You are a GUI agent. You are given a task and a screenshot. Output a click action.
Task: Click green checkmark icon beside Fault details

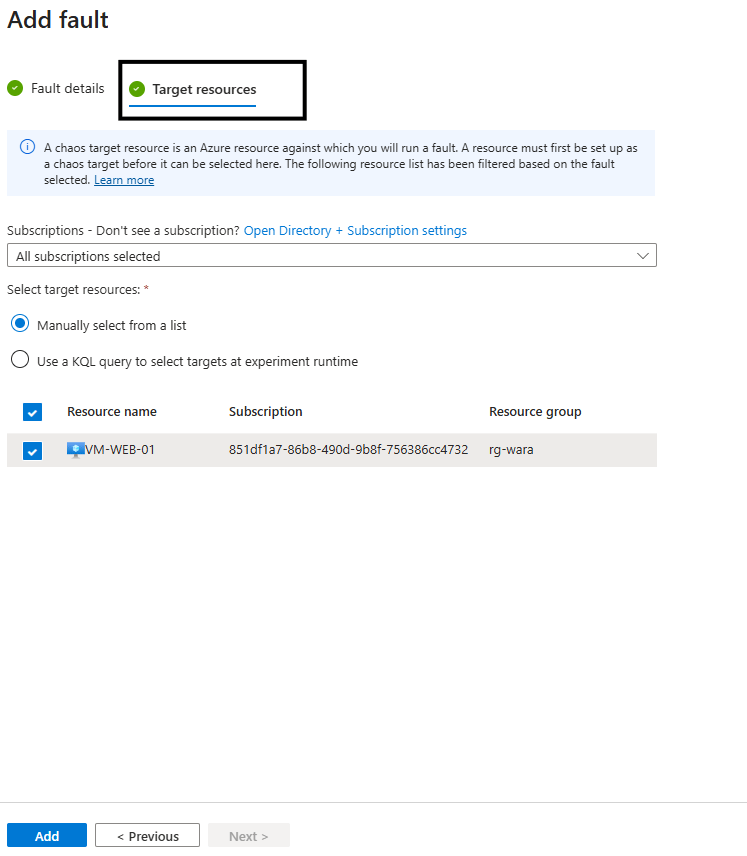pos(15,88)
